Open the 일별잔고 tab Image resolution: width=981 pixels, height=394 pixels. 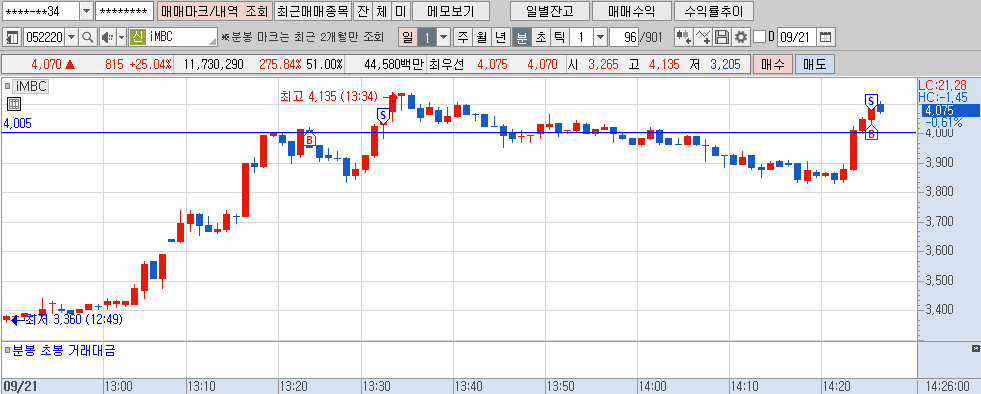(x=550, y=11)
